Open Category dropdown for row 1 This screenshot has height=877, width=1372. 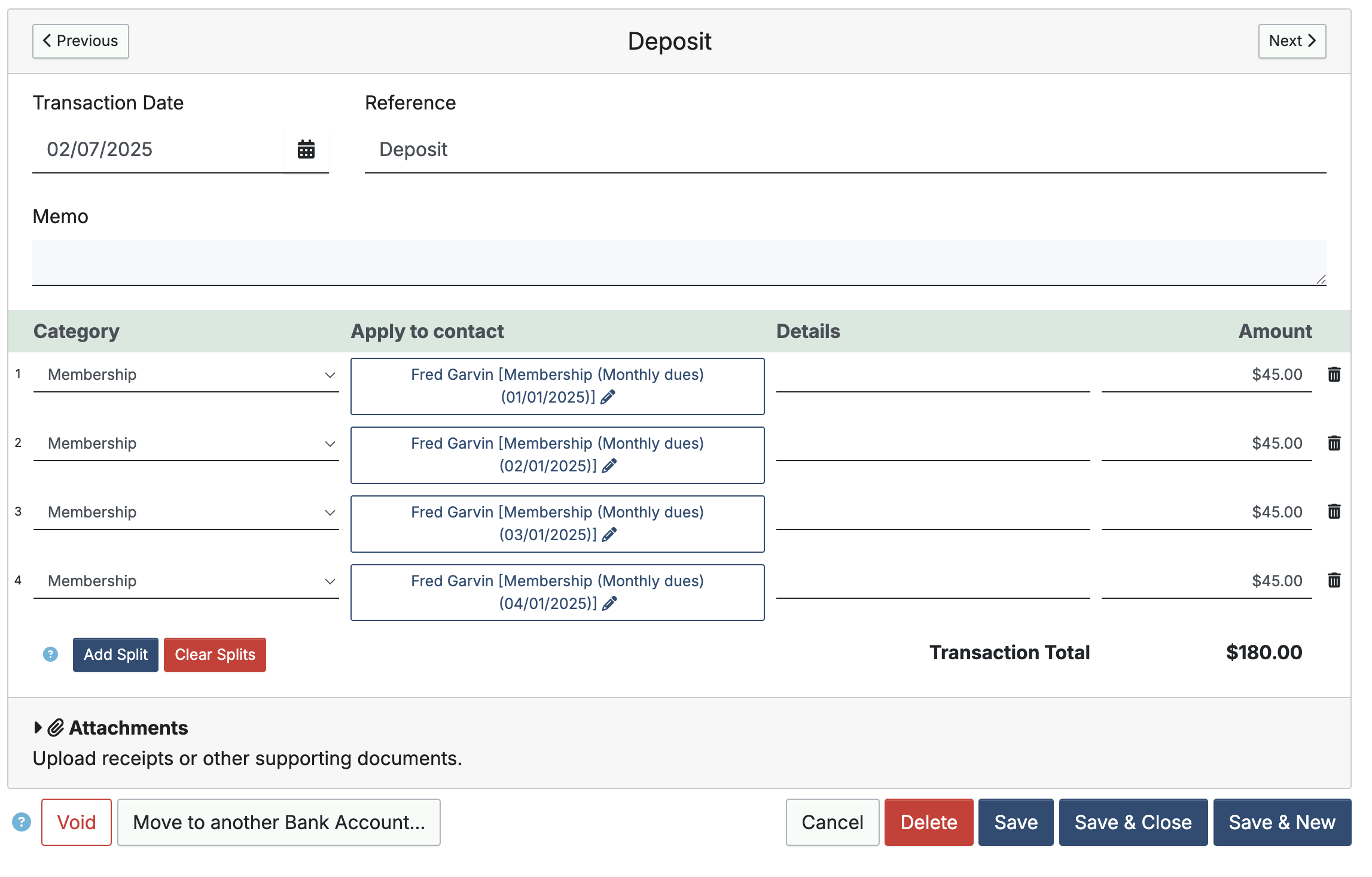(186, 375)
